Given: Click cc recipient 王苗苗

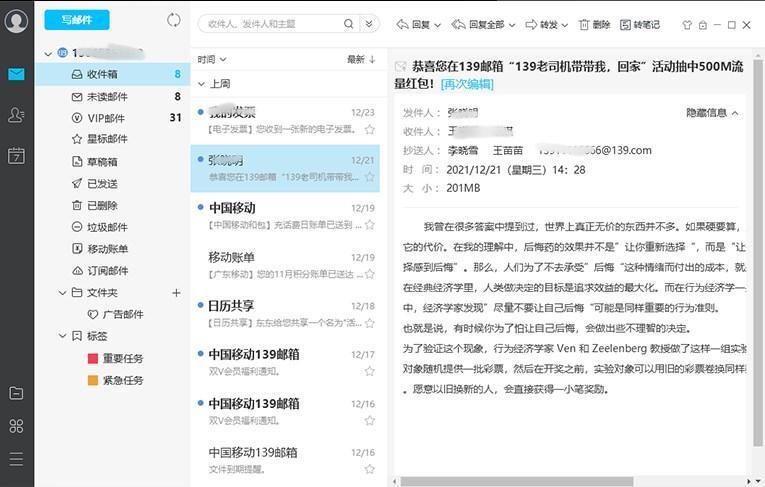Looking at the screenshot, I should 507,150.
